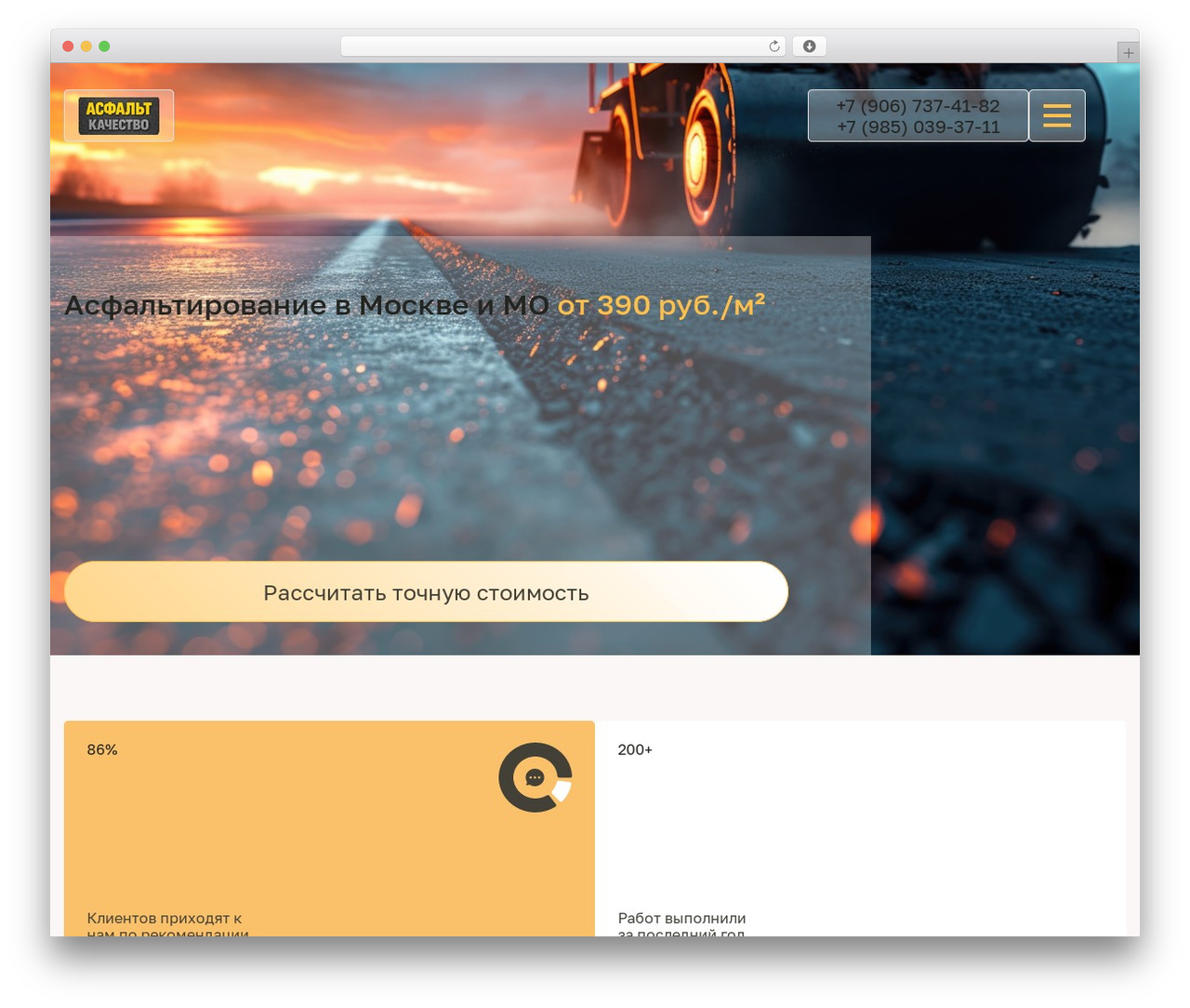Click the Асфальт Качество logo
Viewport: 1190px width, 1008px height.
[119, 116]
